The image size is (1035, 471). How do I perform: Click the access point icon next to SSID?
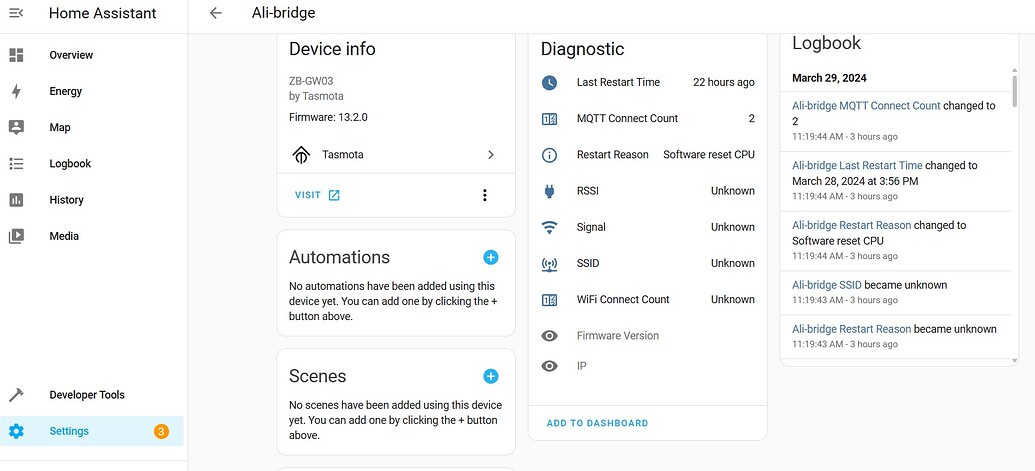tap(549, 264)
